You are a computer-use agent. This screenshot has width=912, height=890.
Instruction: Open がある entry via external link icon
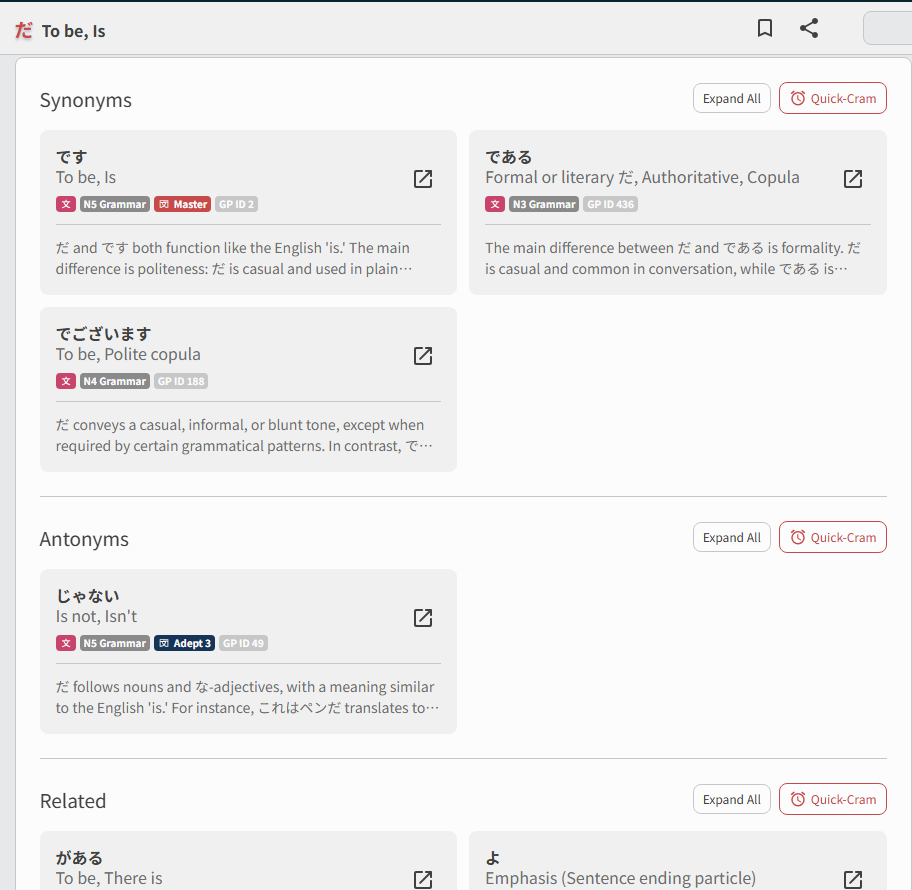[423, 879]
